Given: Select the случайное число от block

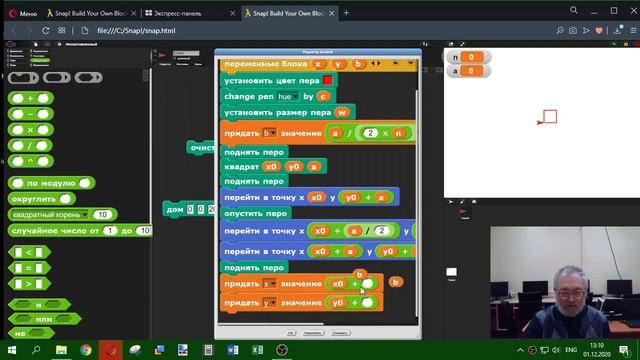Looking at the screenshot, I should click(x=80, y=231).
